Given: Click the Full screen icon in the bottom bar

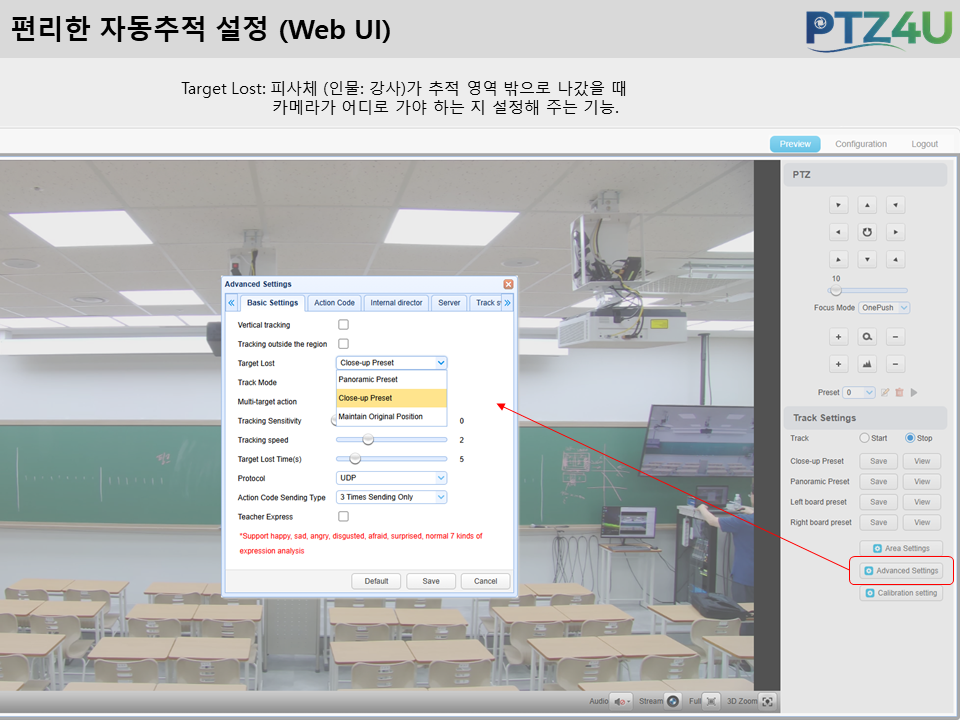Looking at the screenshot, I should pos(711,701).
